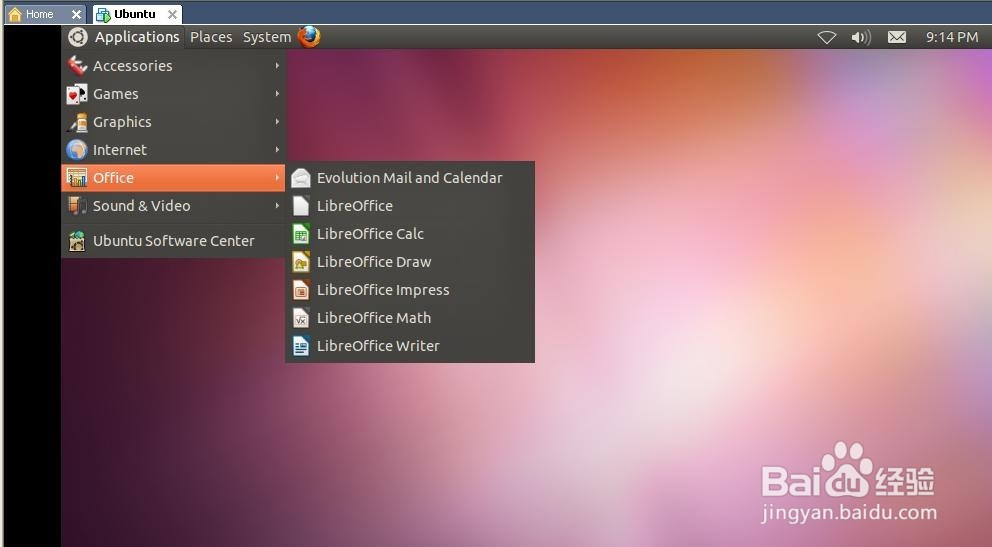Launch LibreOffice Math
The width and height of the screenshot is (992, 547).
[410, 317]
